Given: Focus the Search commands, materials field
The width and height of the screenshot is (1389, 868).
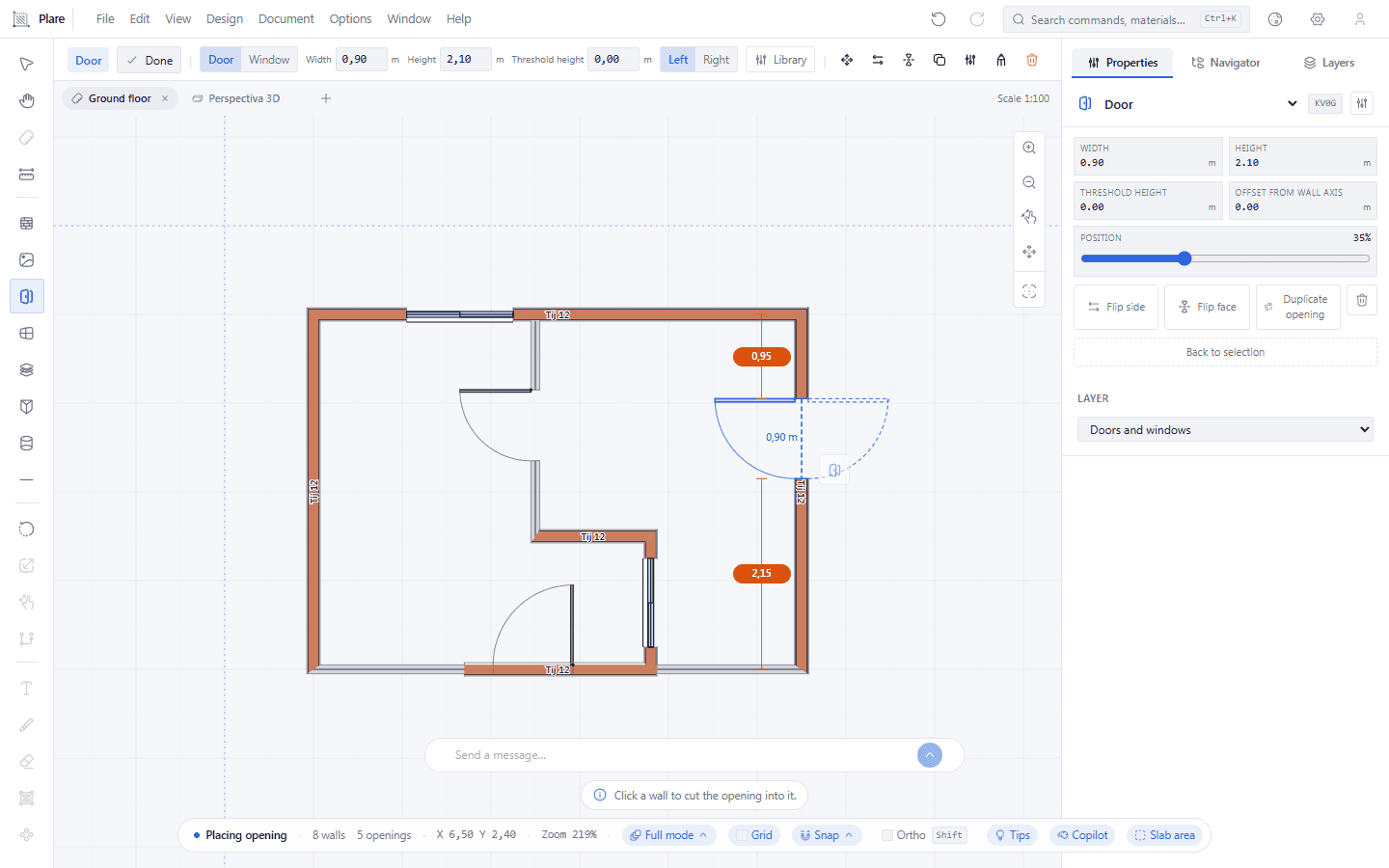Looking at the screenshot, I should tap(1127, 19).
